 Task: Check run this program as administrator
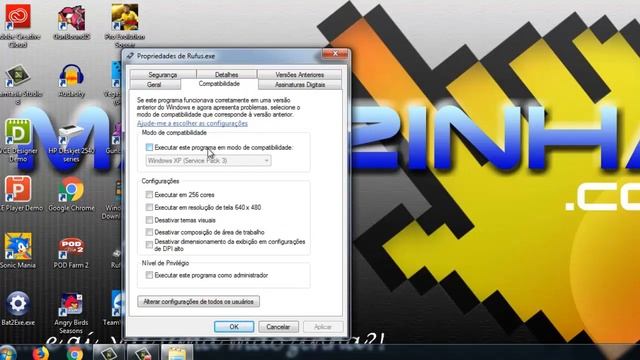click(x=149, y=275)
